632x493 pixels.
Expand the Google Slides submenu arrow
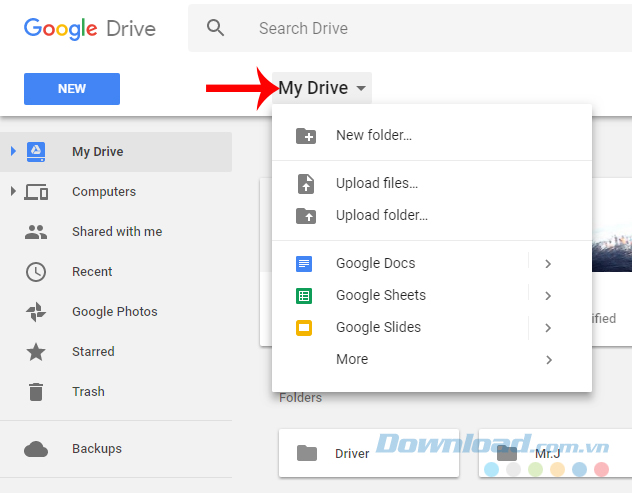pyautogui.click(x=548, y=328)
